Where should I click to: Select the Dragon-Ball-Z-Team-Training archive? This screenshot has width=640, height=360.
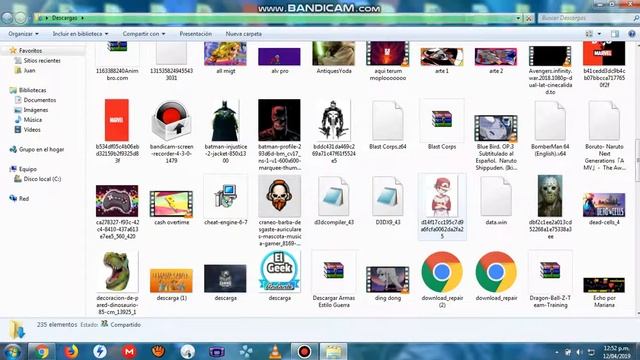(550, 280)
